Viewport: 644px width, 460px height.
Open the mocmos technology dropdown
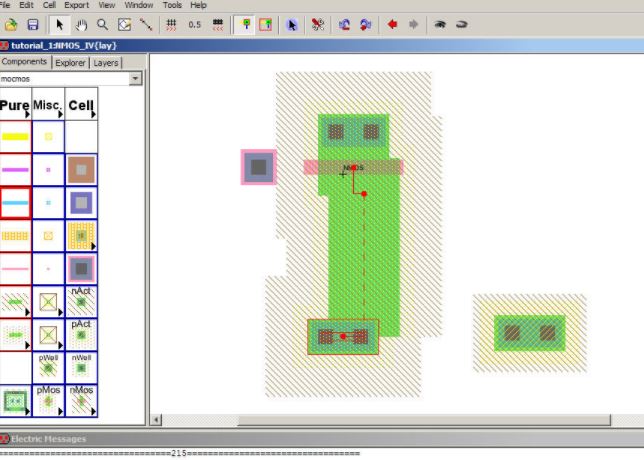point(135,78)
